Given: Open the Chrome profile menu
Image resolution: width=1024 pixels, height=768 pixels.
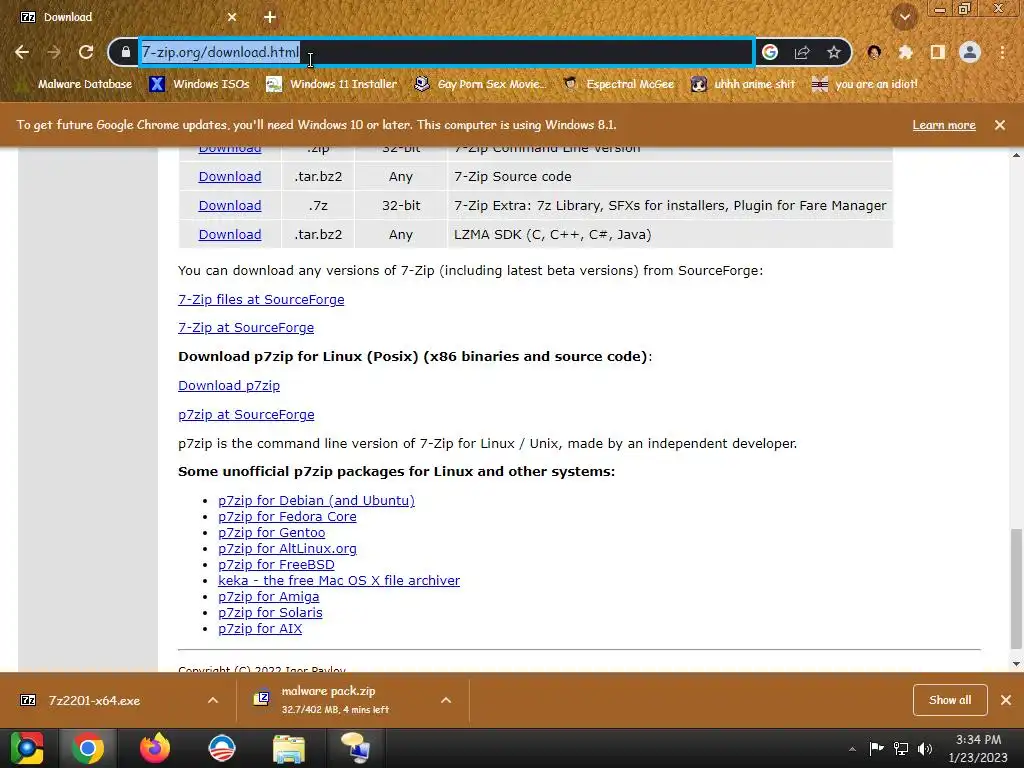Looking at the screenshot, I should [970, 52].
